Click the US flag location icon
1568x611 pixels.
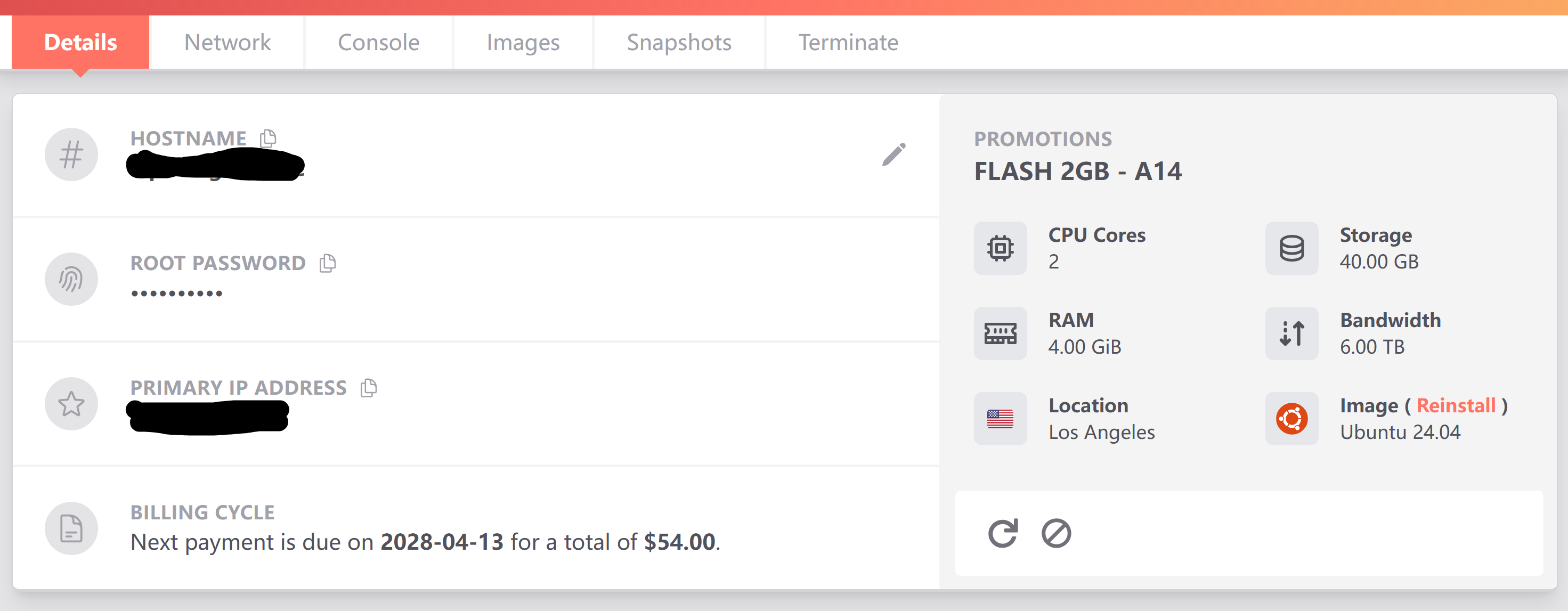coord(1000,419)
